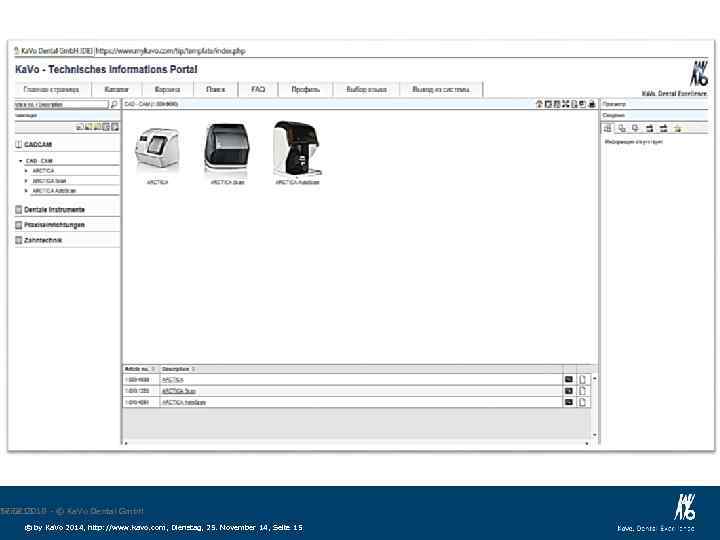Click the document icon in ARCTICA AutoScan row

pos(583,402)
